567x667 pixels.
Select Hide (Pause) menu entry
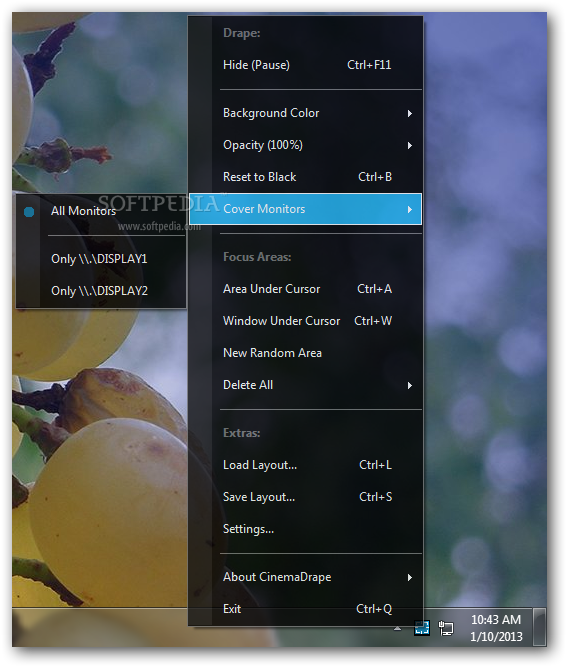305,65
